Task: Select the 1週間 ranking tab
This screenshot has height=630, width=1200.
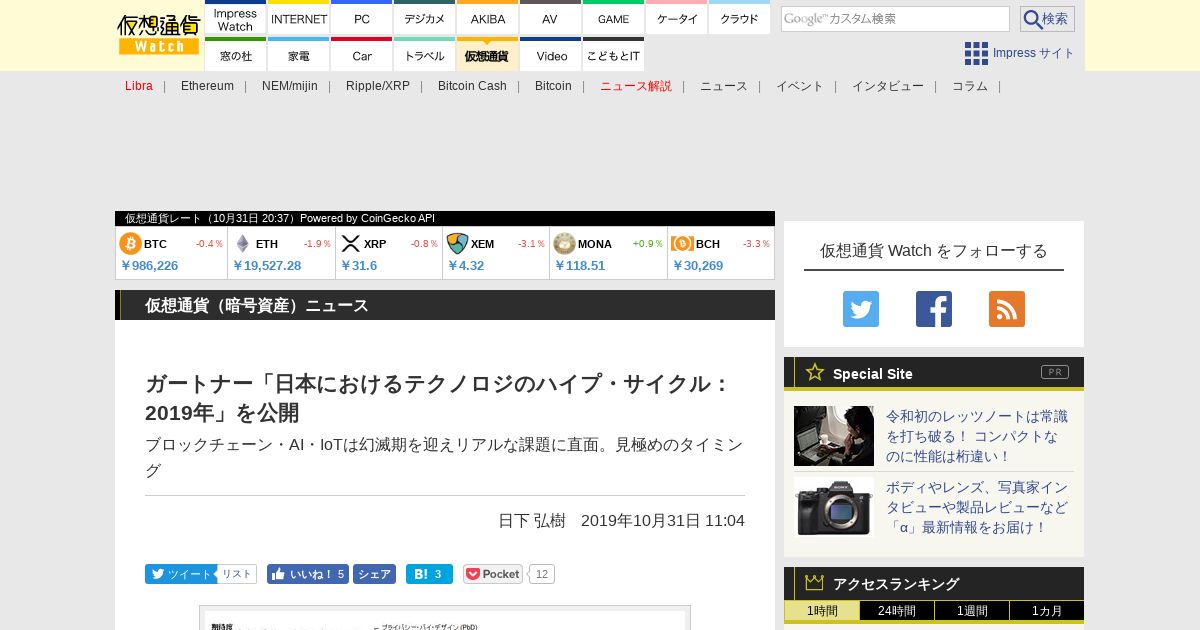Action: (x=972, y=611)
